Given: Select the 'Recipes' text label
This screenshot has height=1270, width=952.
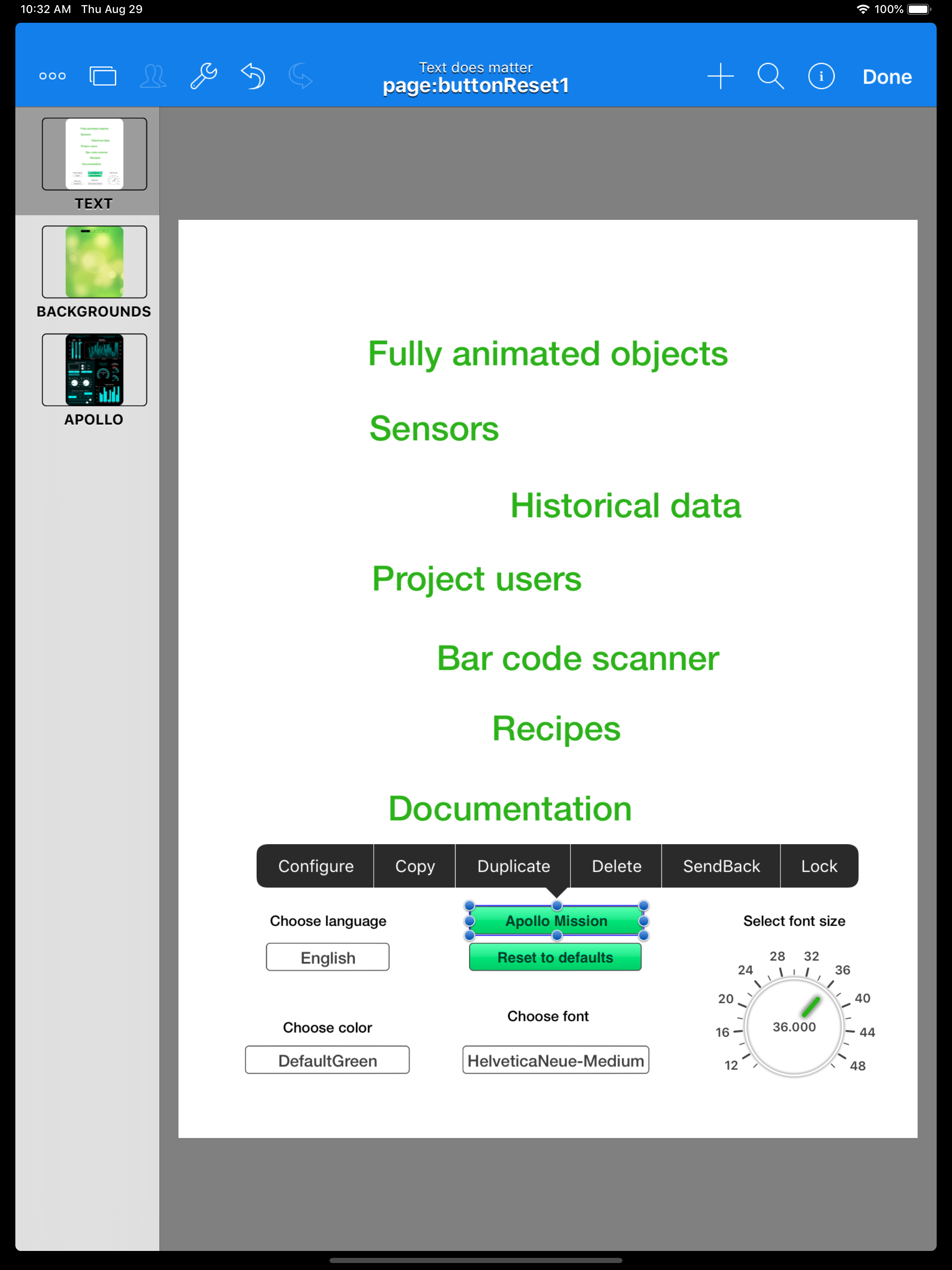Looking at the screenshot, I should pos(556,729).
